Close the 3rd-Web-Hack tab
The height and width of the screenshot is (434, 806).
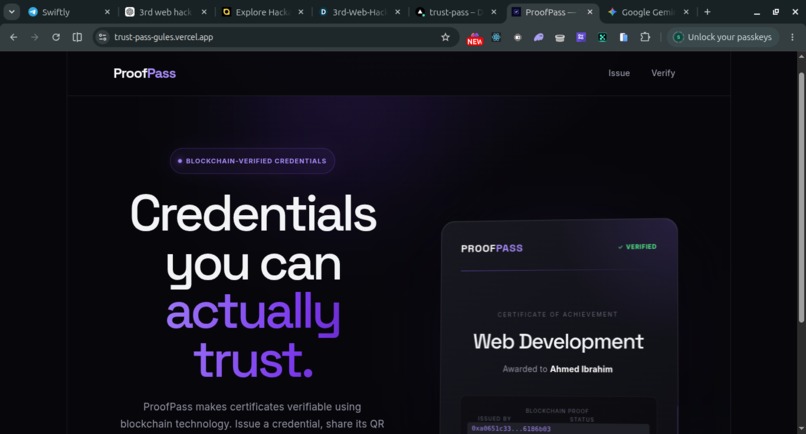point(397,12)
